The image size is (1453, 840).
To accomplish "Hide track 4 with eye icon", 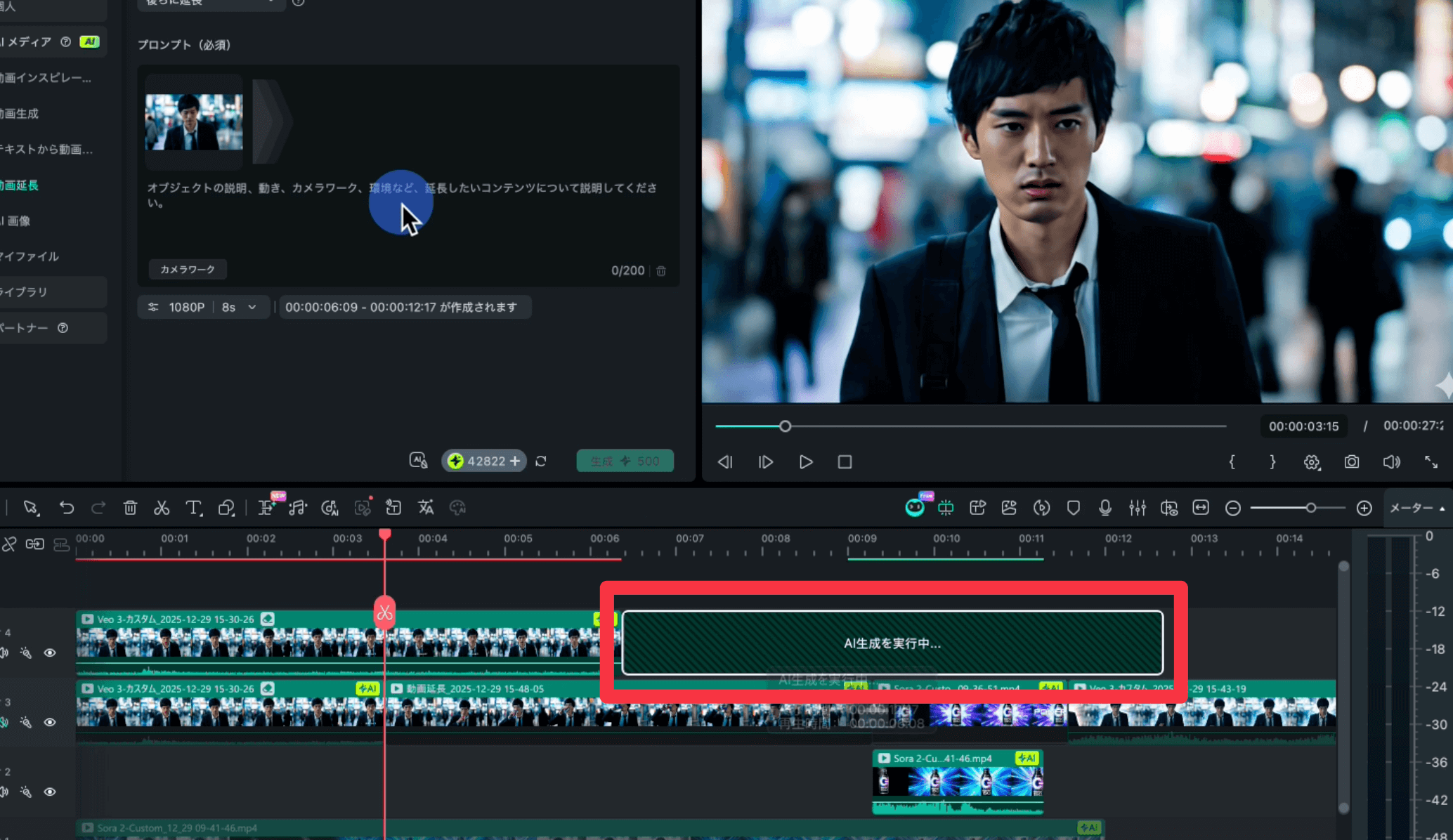I will tap(50, 652).
